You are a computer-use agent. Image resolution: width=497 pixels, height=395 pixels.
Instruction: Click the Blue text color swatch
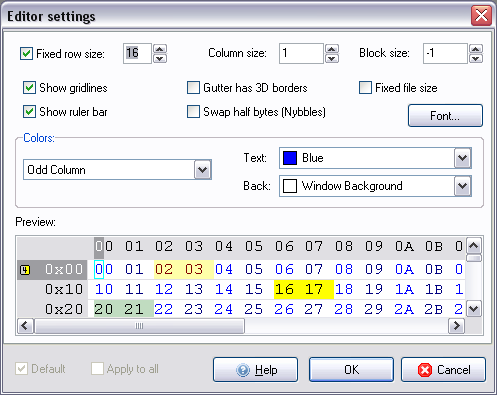click(x=290, y=158)
